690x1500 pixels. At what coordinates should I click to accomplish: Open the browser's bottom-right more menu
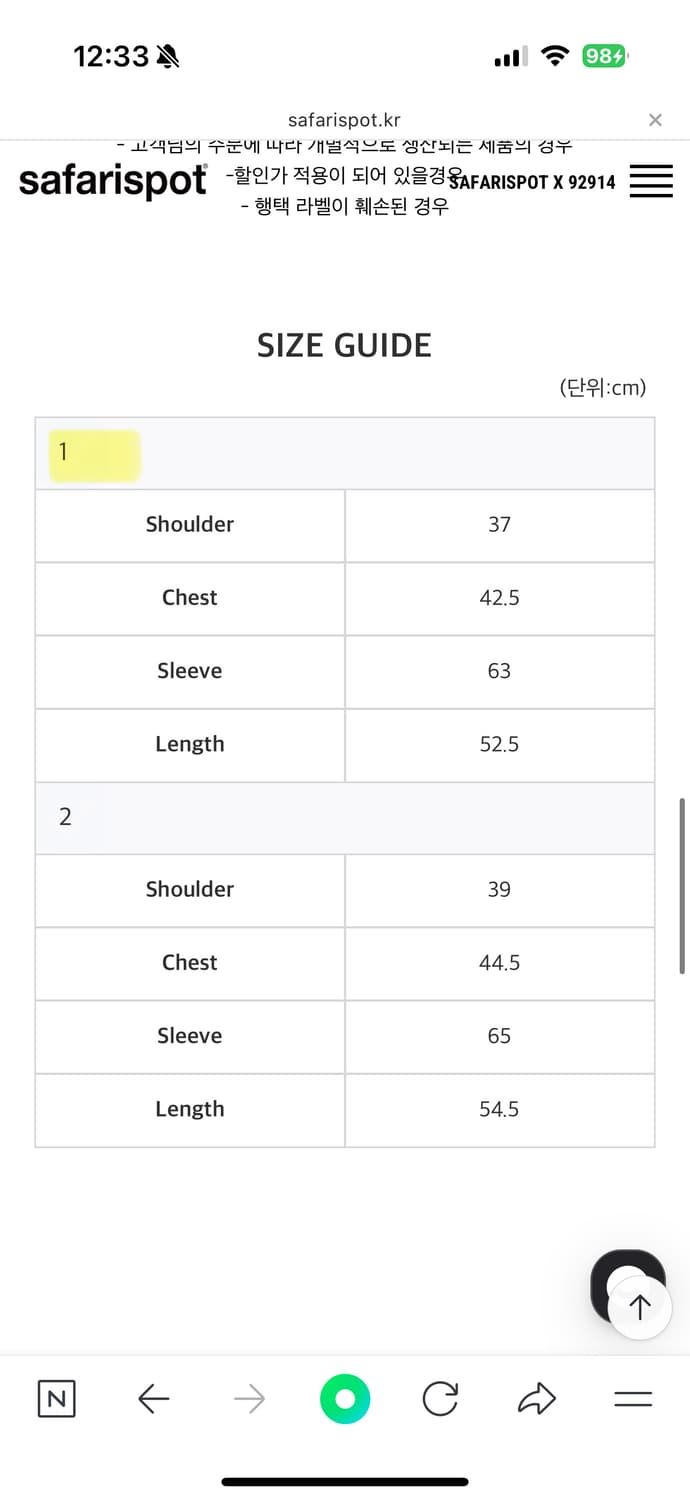click(x=633, y=1399)
